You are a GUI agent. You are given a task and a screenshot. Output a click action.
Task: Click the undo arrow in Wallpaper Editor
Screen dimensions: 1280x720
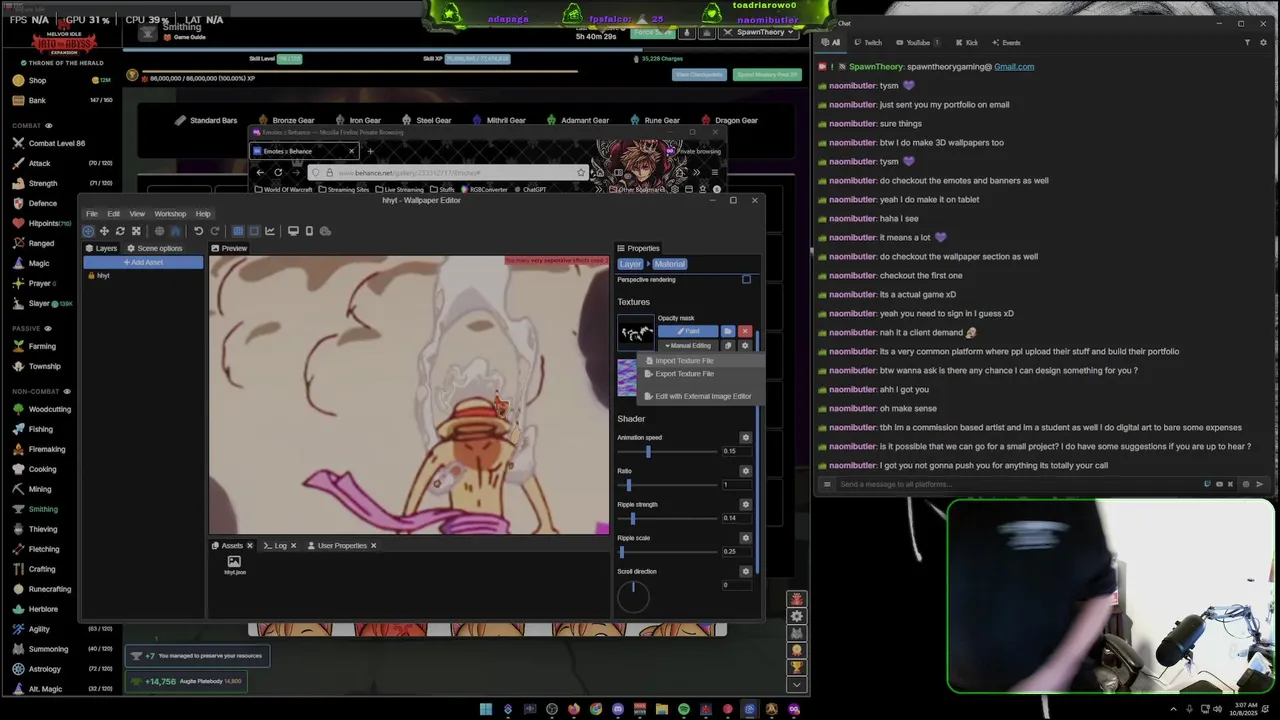(198, 231)
